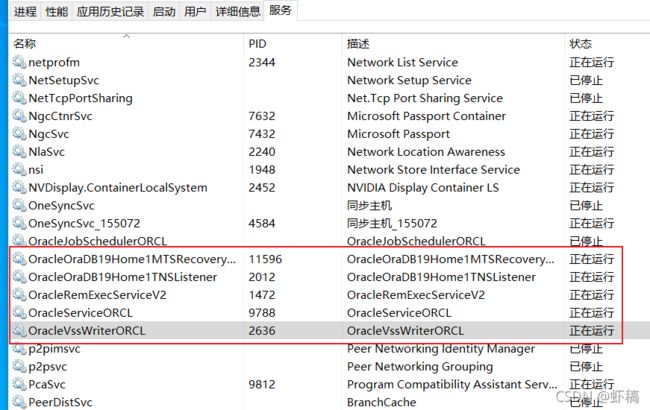650x410 pixels.
Task: Click the OracleJobSchedulerORCL service icon
Action: point(19,241)
